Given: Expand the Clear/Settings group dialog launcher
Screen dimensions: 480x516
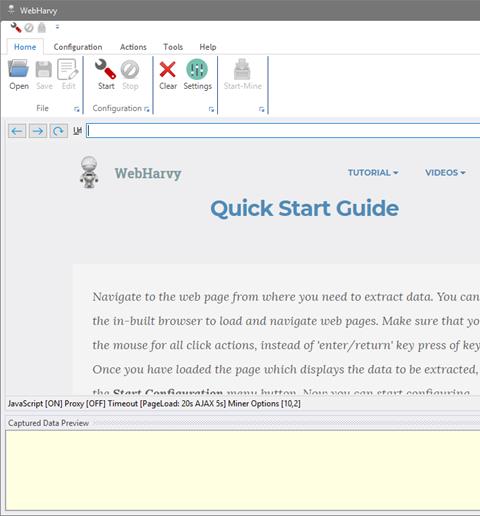Looking at the screenshot, I should (211, 109).
